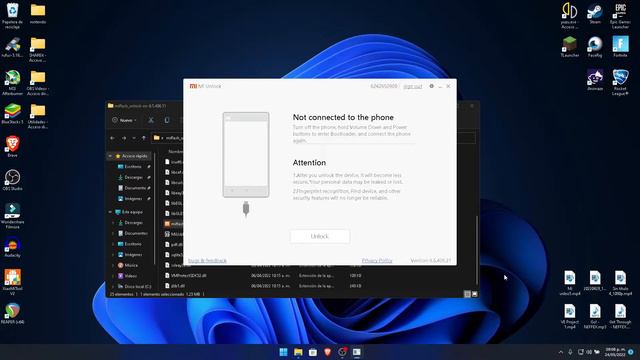Go up one folder in File Explorer
The width and height of the screenshot is (640, 360).
pyautogui.click(x=144, y=138)
